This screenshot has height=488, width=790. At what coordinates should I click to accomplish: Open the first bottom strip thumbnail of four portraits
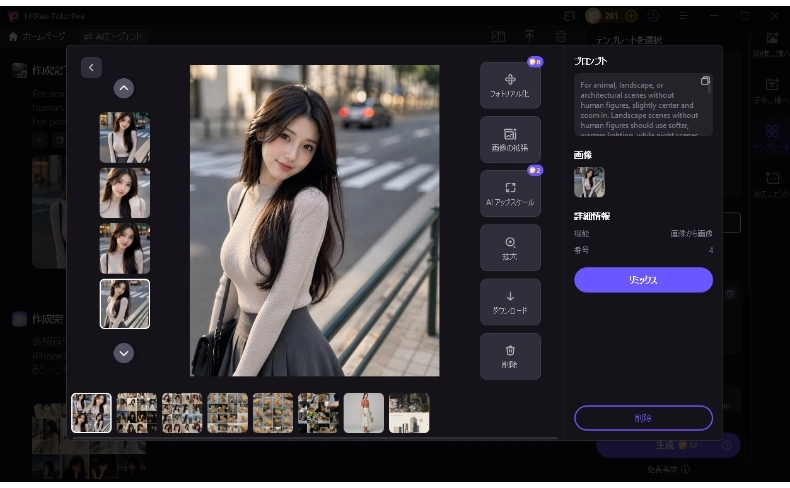tap(91, 413)
